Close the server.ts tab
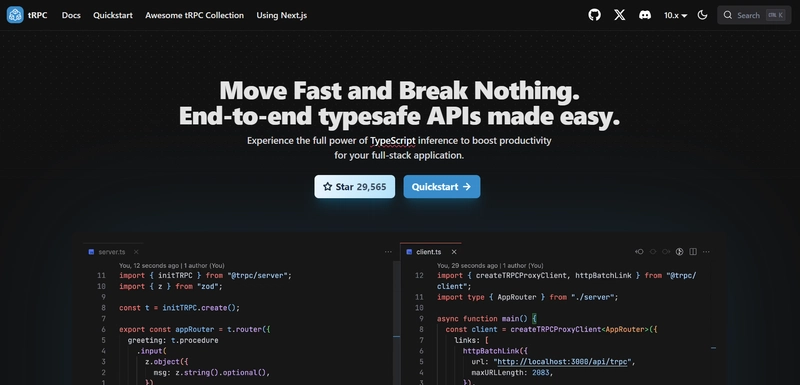 [136, 252]
